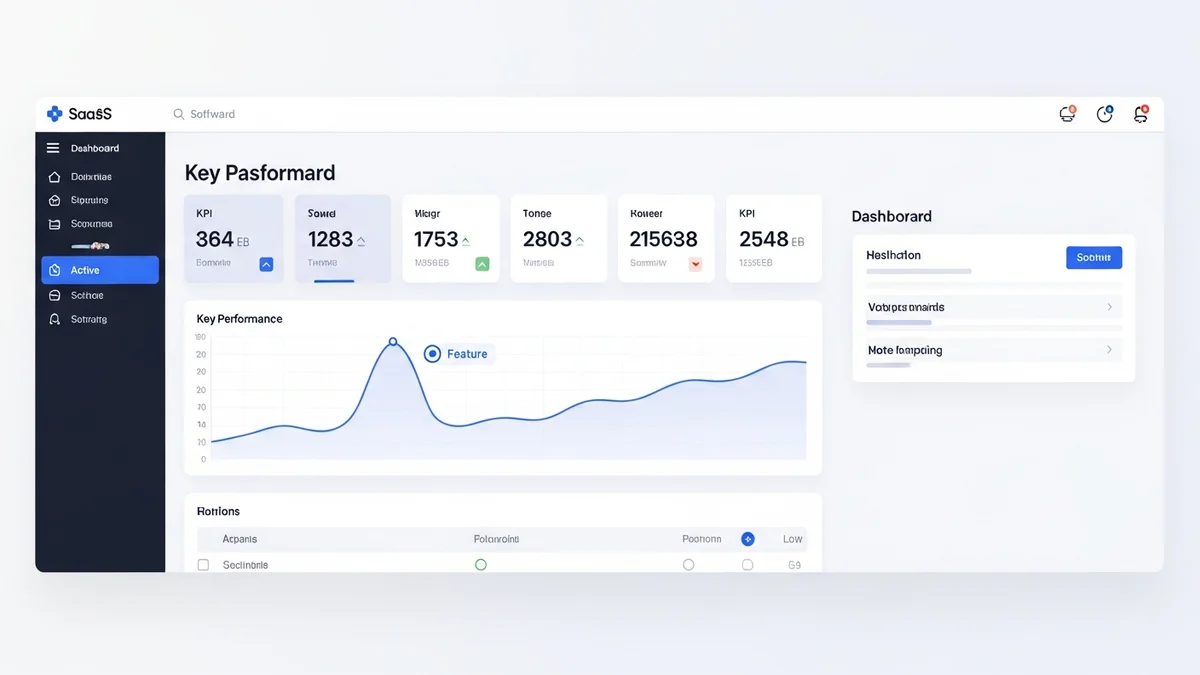
Task: Click the blue Sobtut button
Action: pyautogui.click(x=1094, y=257)
